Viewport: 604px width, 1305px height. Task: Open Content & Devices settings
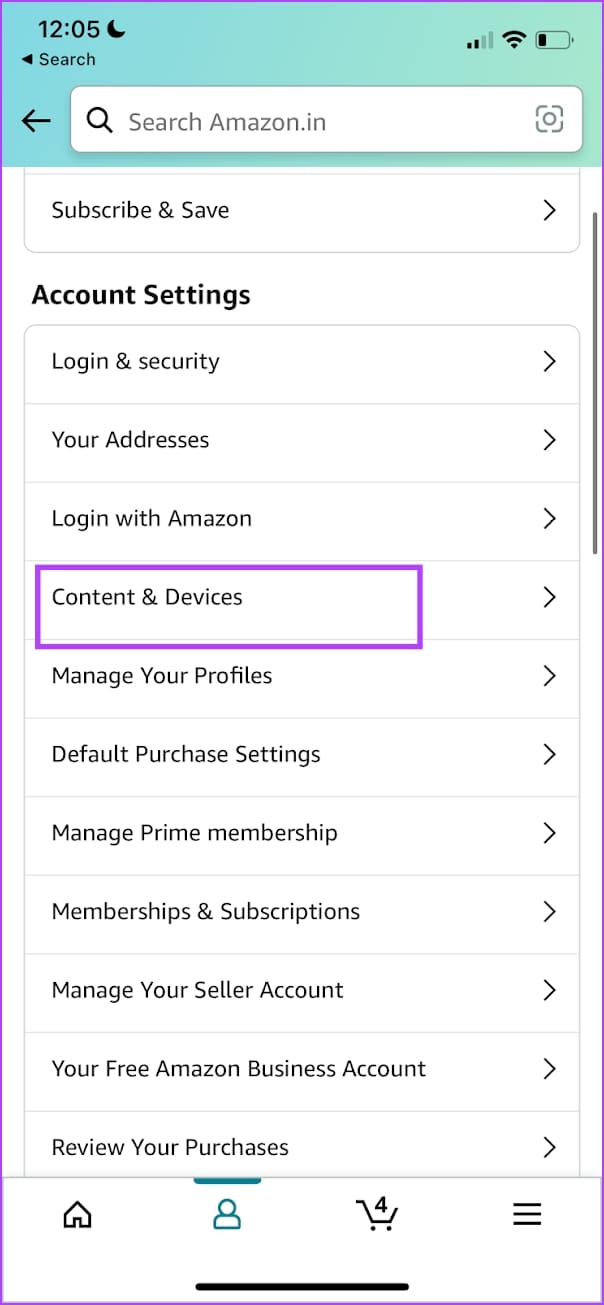pos(147,597)
